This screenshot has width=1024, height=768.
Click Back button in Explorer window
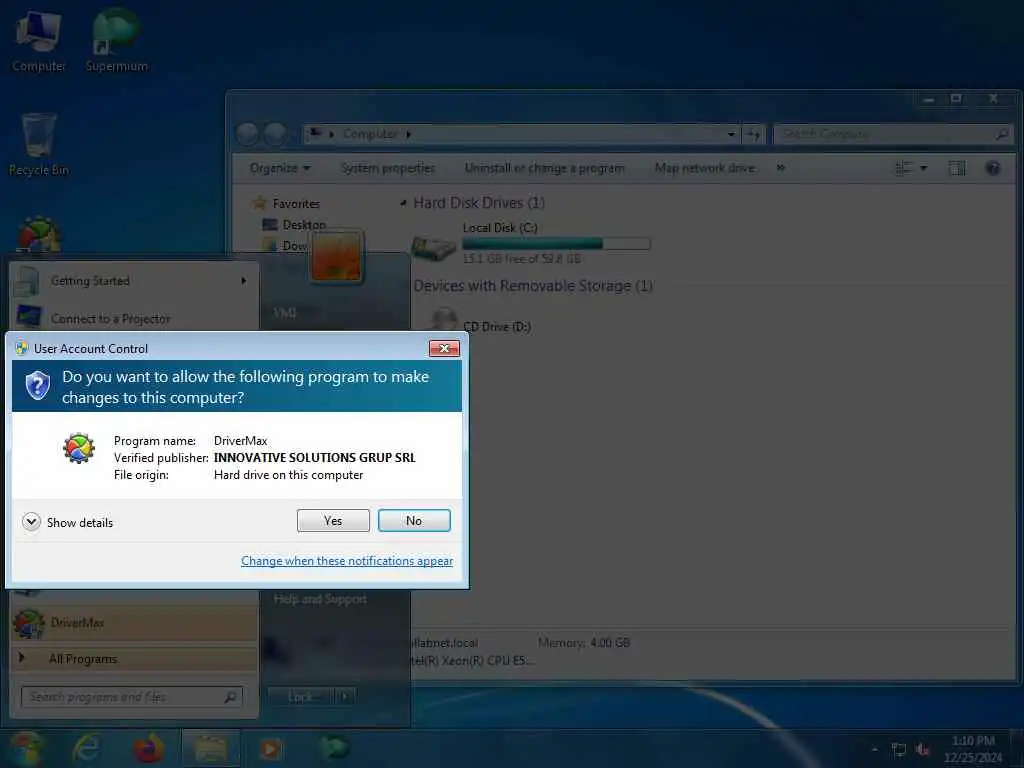click(247, 134)
